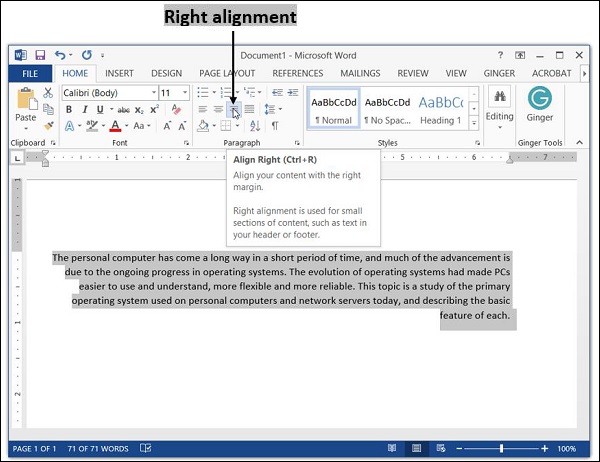The image size is (600, 462).
Task: Adjust the zoom slider handle
Action: (501, 448)
